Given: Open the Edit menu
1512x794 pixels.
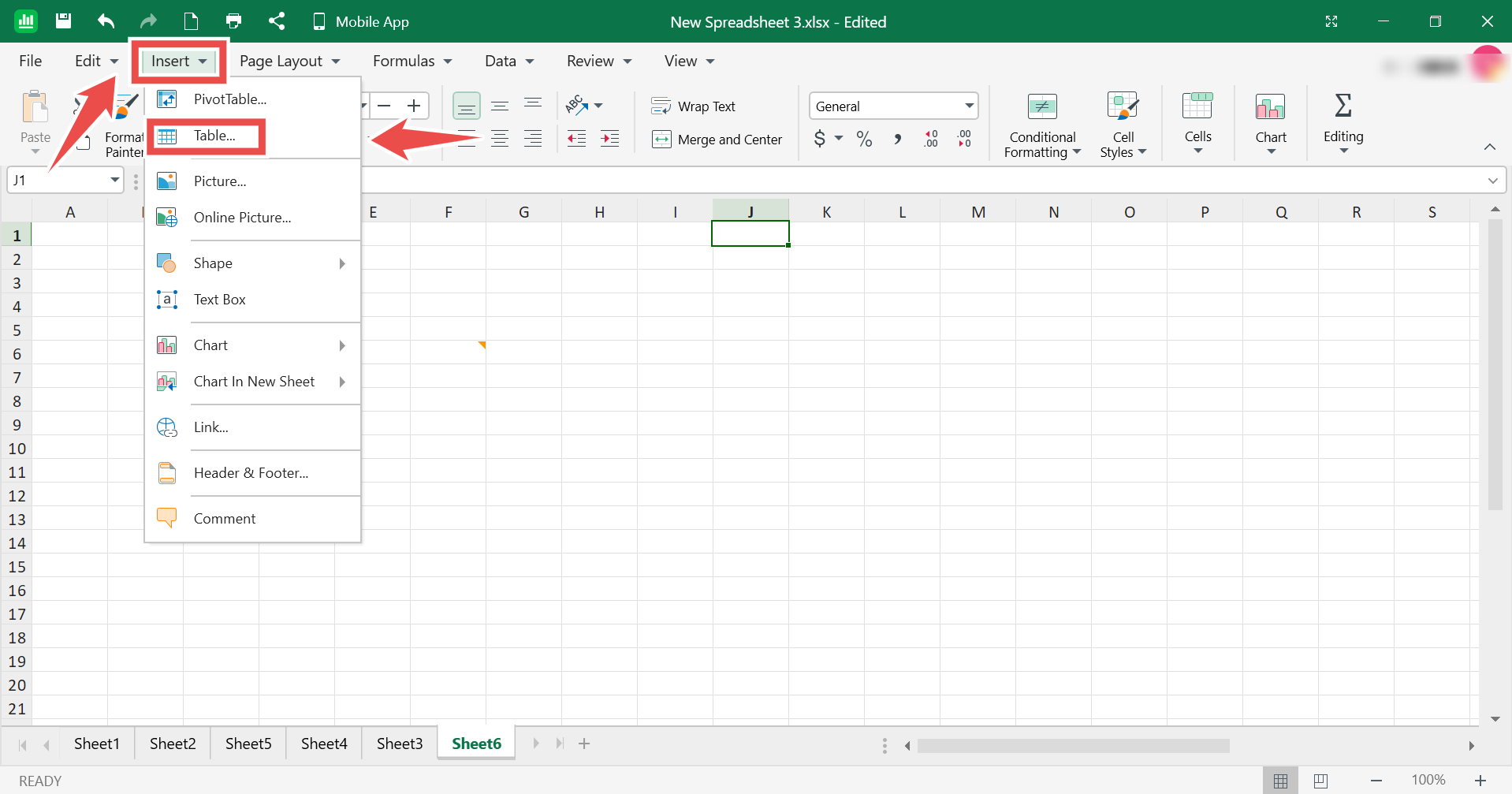Looking at the screenshot, I should pyautogui.click(x=96, y=61).
